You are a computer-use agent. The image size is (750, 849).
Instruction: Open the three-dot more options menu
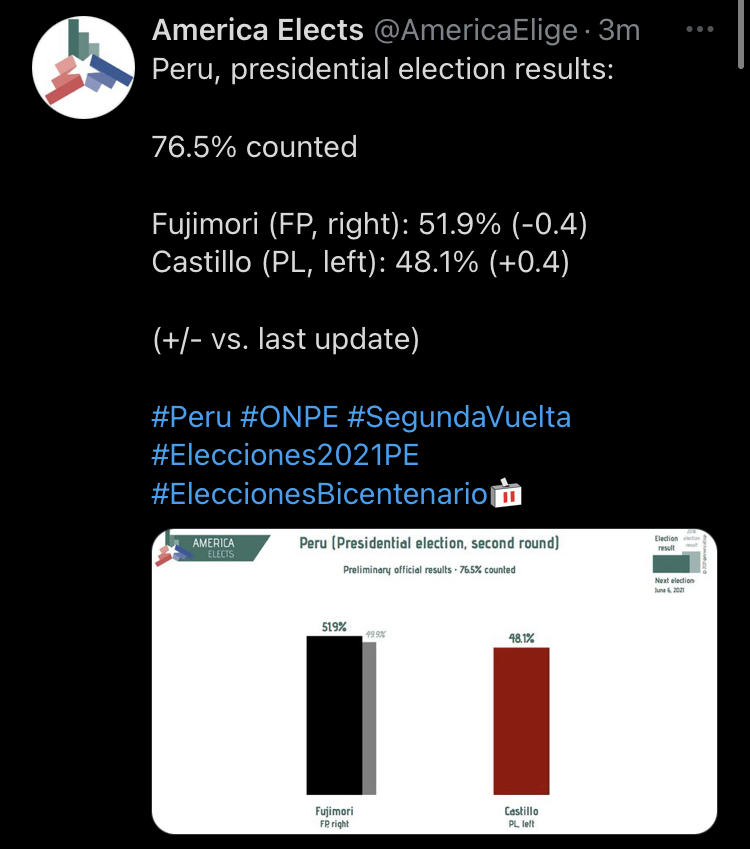click(700, 29)
